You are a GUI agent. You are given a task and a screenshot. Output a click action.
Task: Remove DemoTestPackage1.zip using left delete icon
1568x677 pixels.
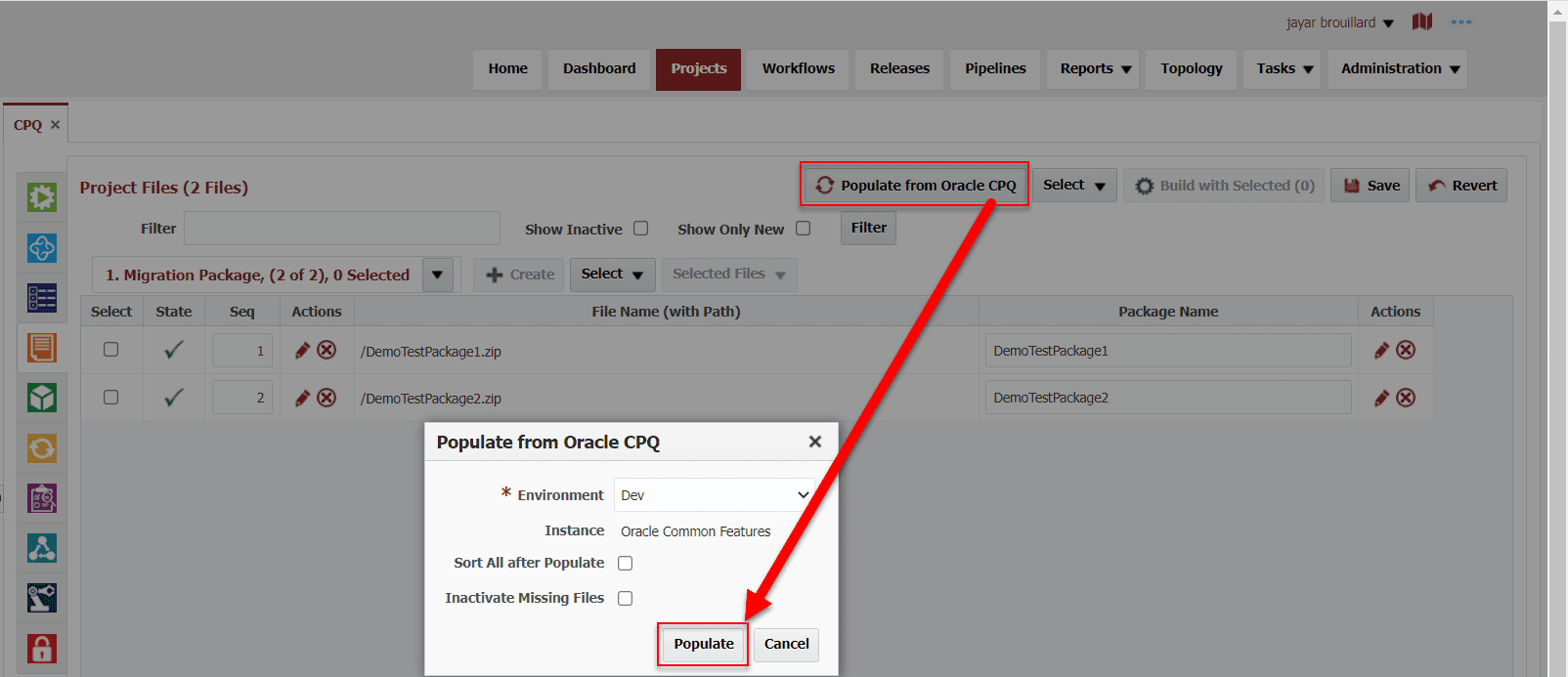point(327,350)
